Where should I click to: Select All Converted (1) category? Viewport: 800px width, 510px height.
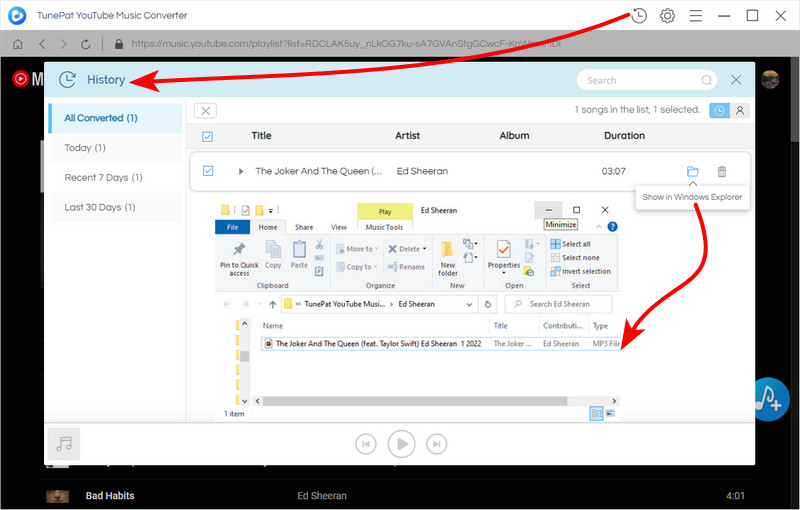tap(115, 118)
